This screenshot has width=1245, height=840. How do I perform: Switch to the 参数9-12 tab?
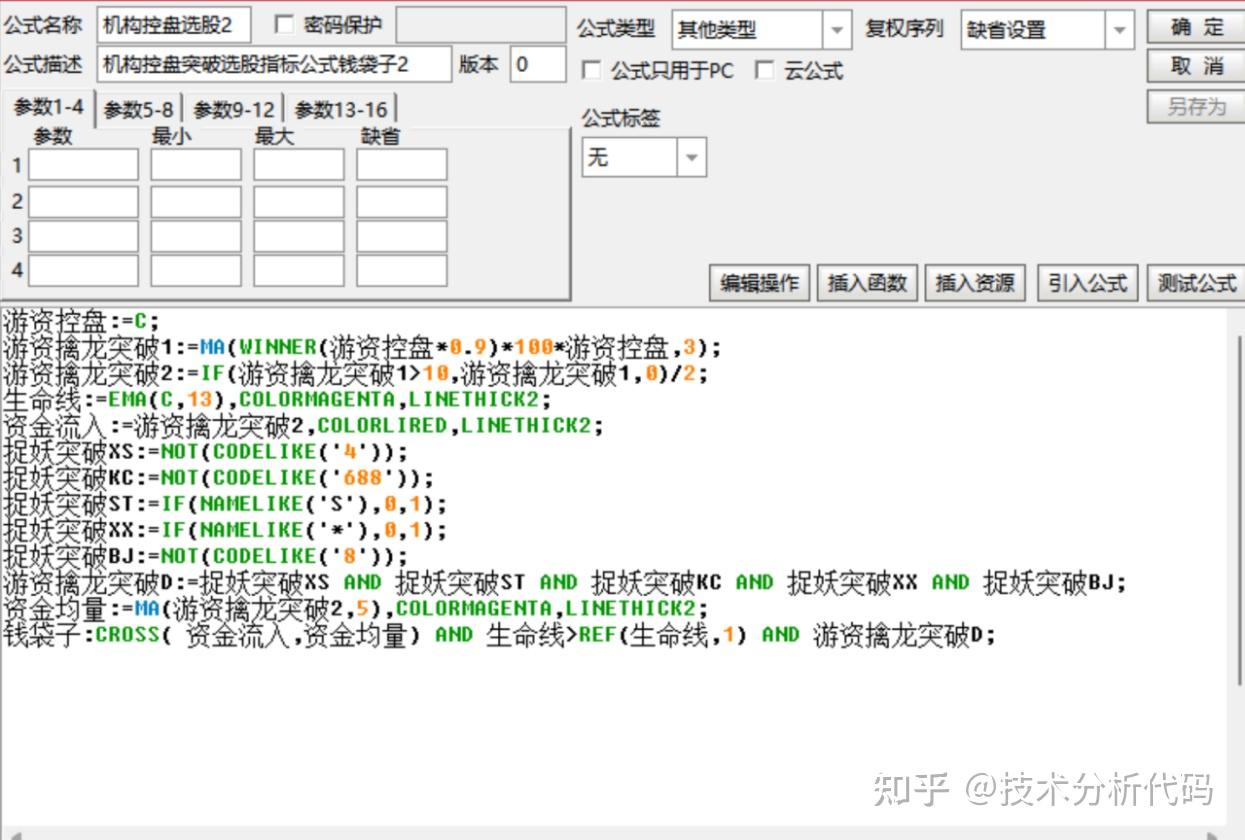(x=233, y=110)
